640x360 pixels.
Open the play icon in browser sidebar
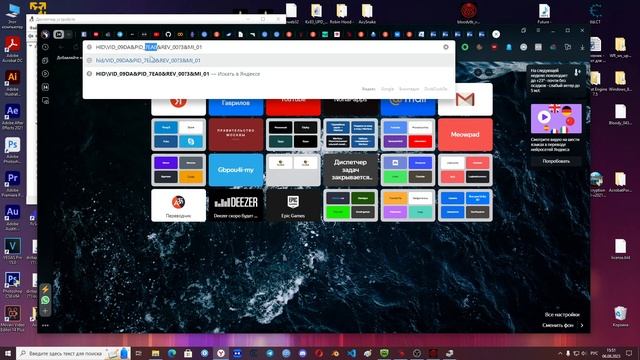[45, 74]
